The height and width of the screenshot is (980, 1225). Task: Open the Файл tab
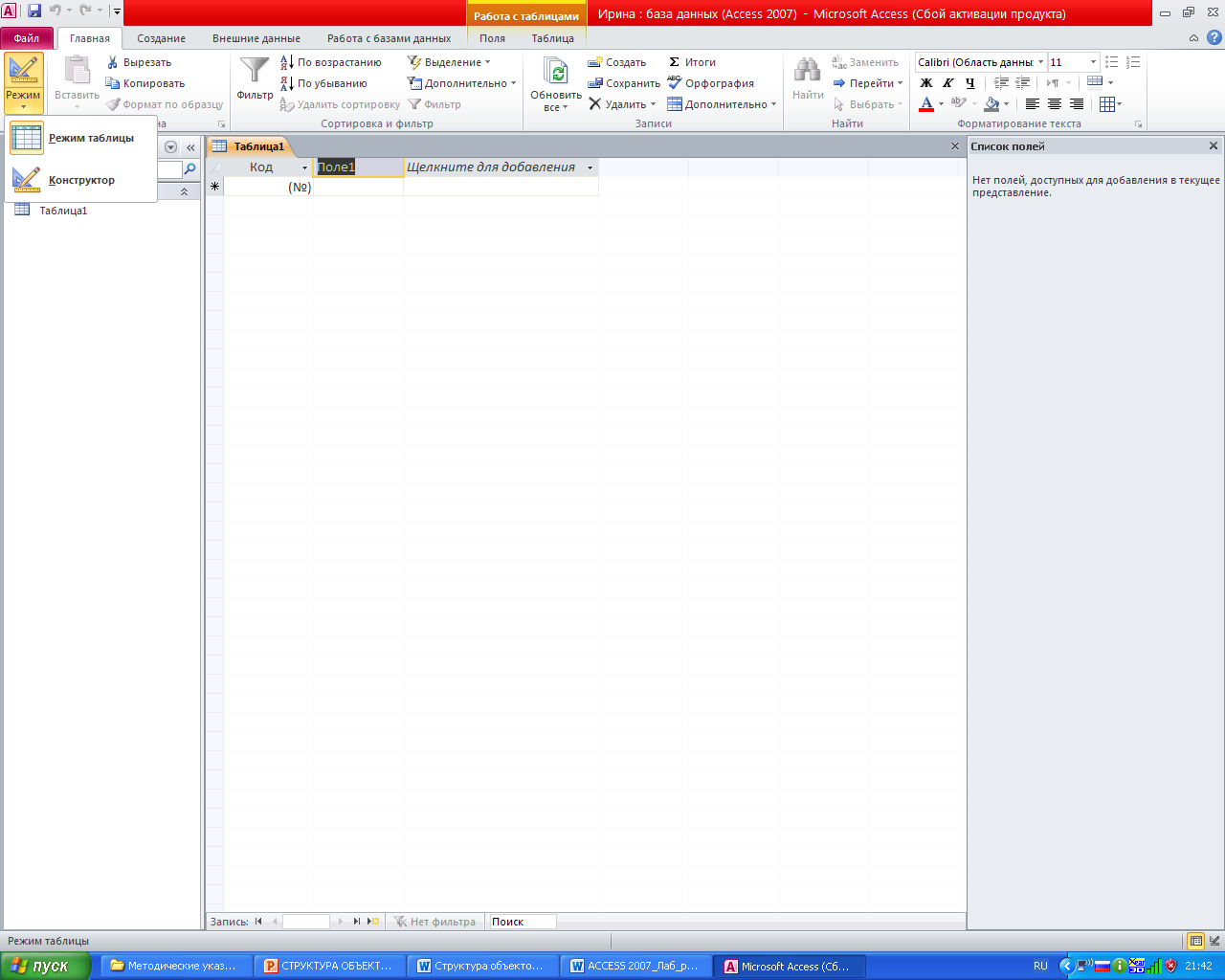pyautogui.click(x=27, y=38)
